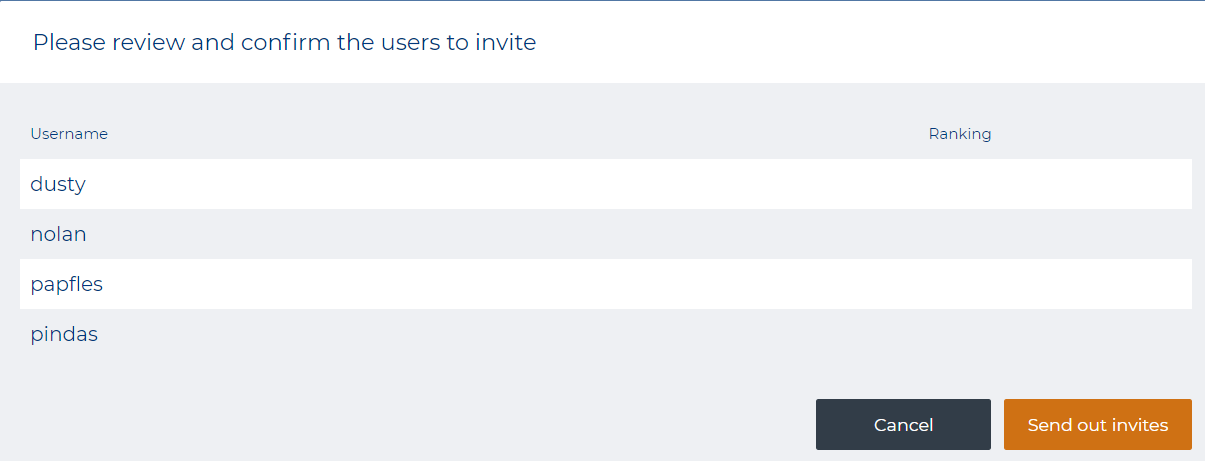Image resolution: width=1205 pixels, height=461 pixels.
Task: Select the username dusty
Action: pos(58,184)
